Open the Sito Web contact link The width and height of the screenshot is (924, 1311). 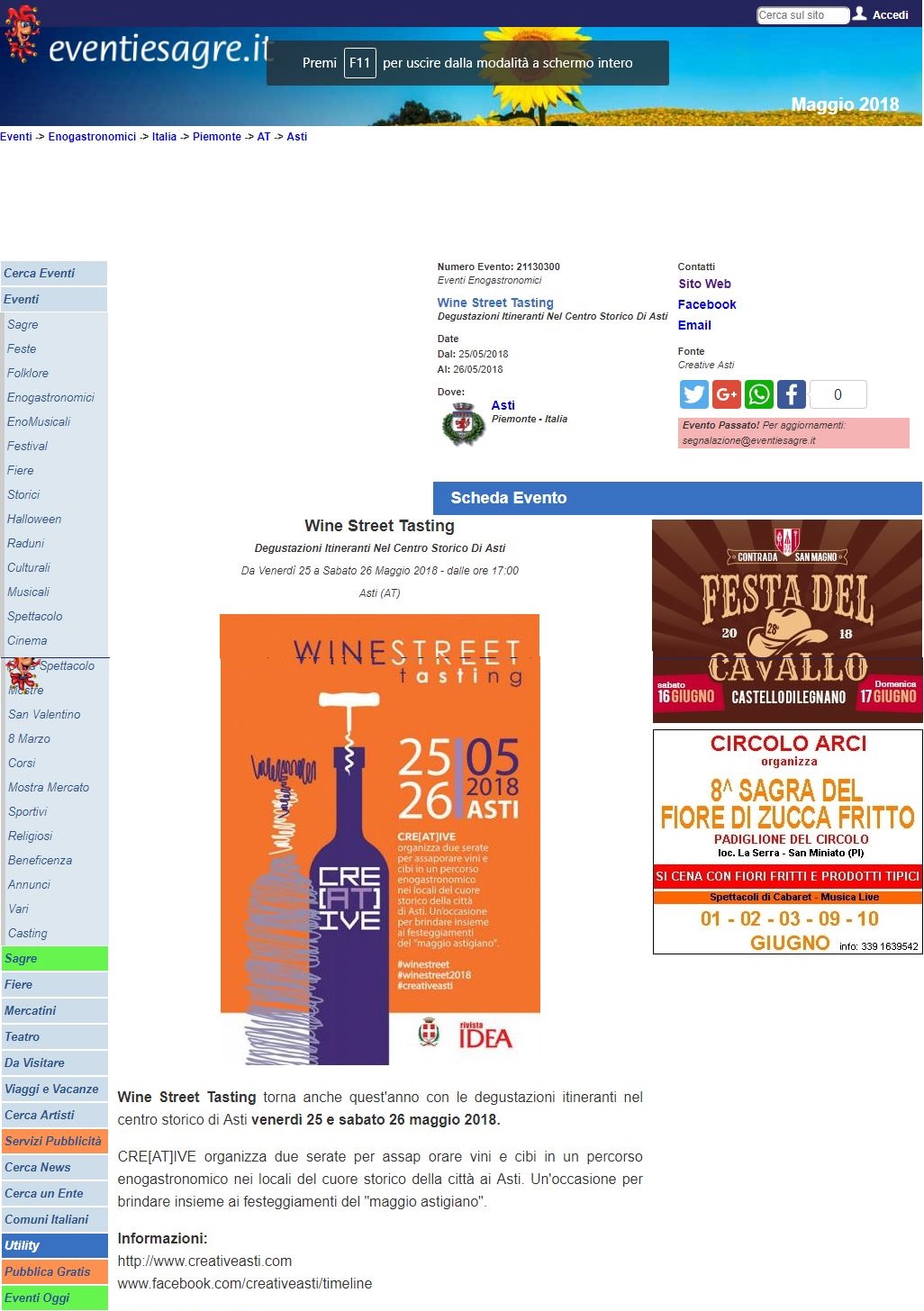(x=704, y=284)
